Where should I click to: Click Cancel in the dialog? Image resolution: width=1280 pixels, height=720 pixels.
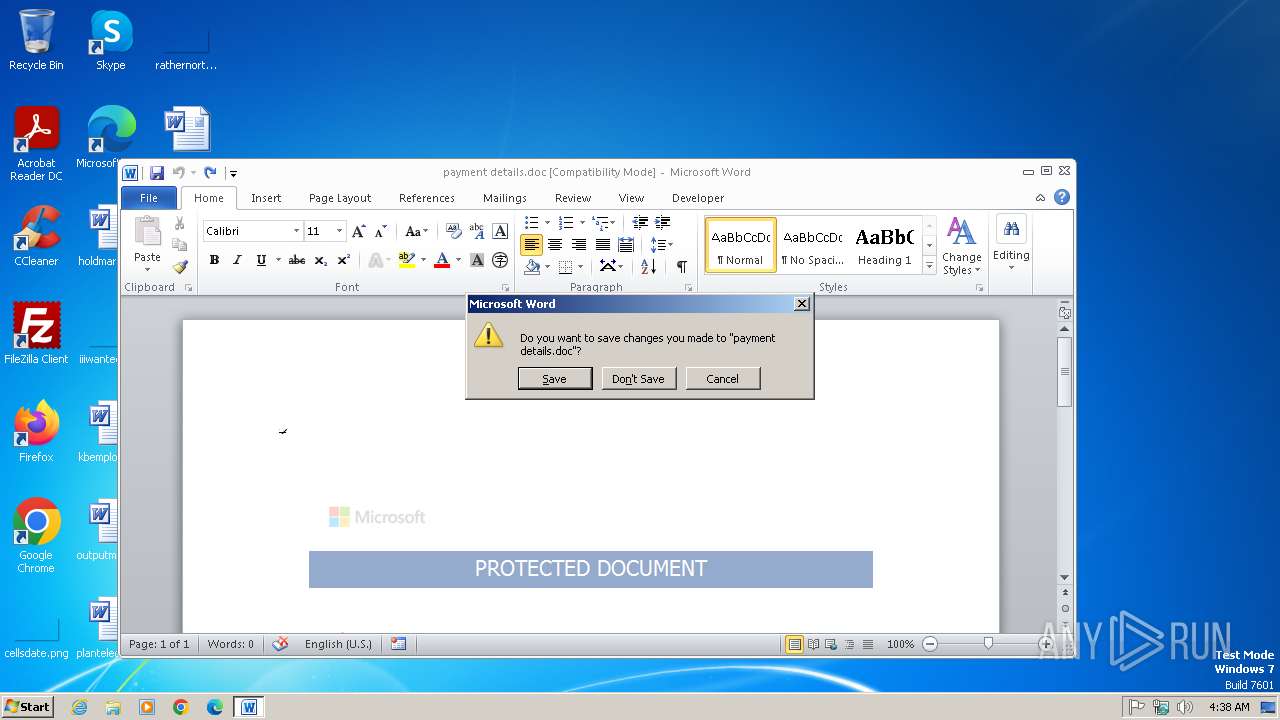(x=723, y=379)
